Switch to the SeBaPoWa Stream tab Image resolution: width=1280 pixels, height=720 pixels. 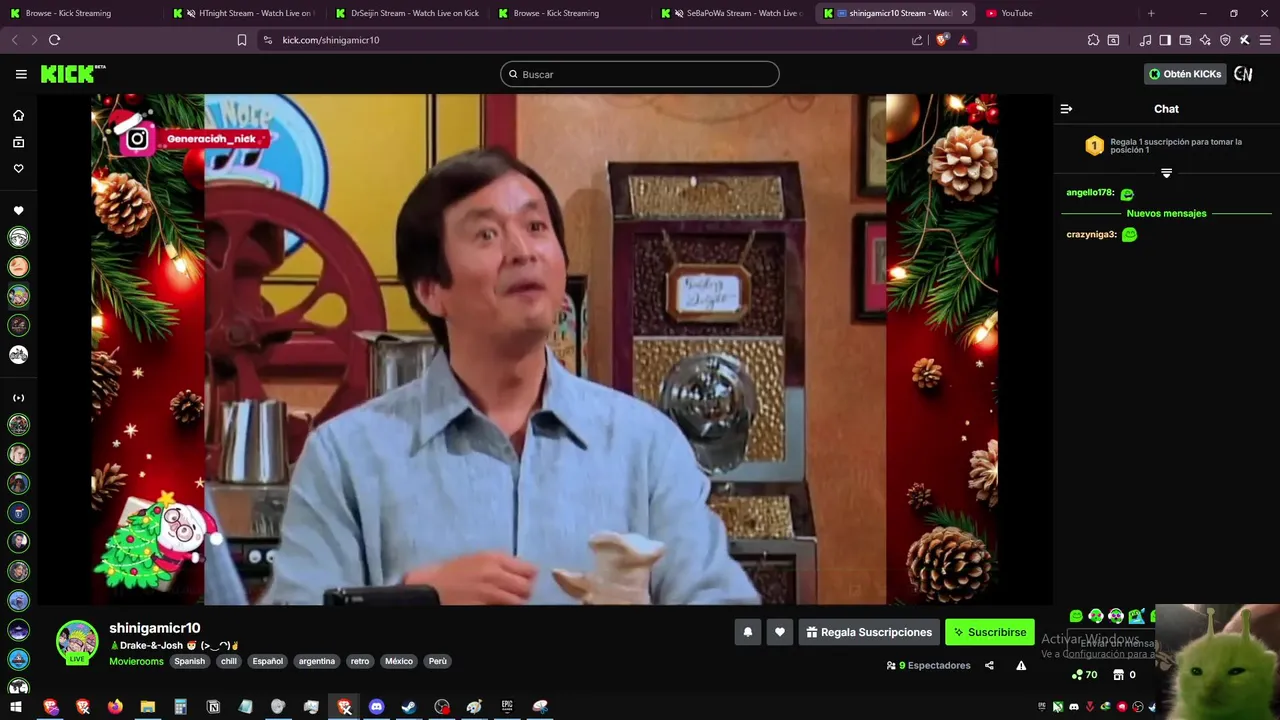pos(734,13)
